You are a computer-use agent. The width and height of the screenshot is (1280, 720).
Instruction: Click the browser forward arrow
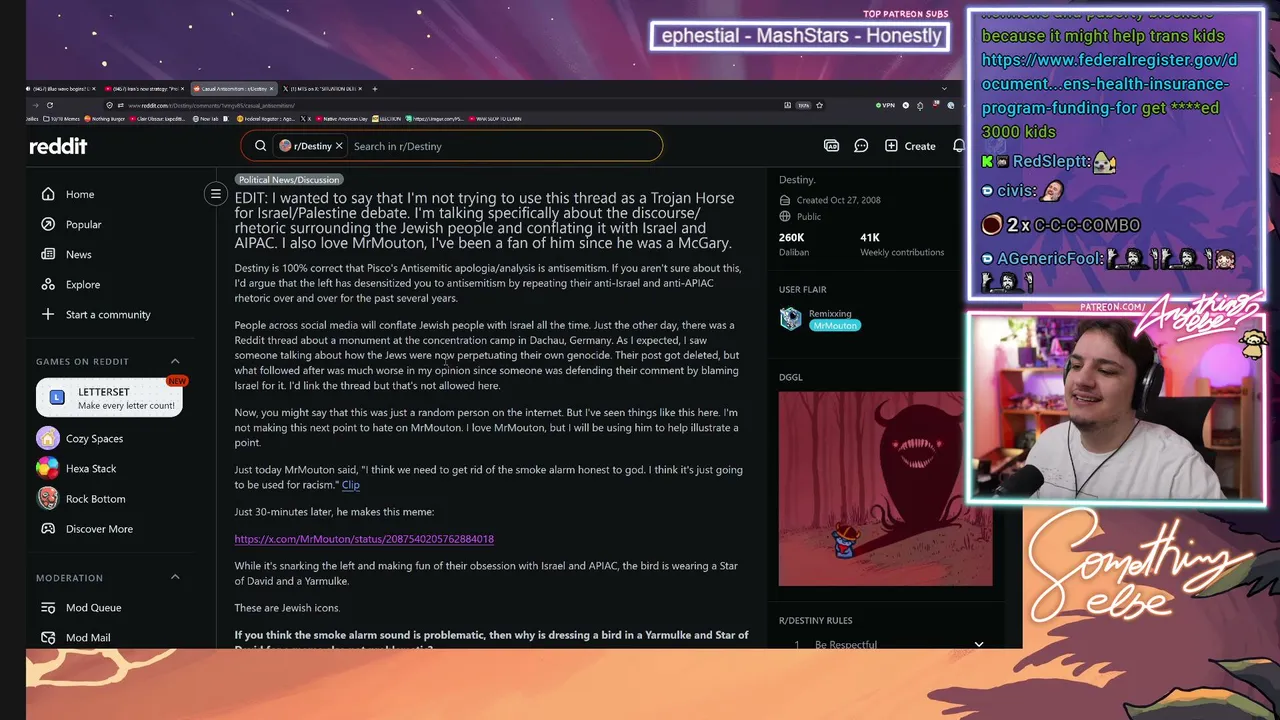click(36, 105)
